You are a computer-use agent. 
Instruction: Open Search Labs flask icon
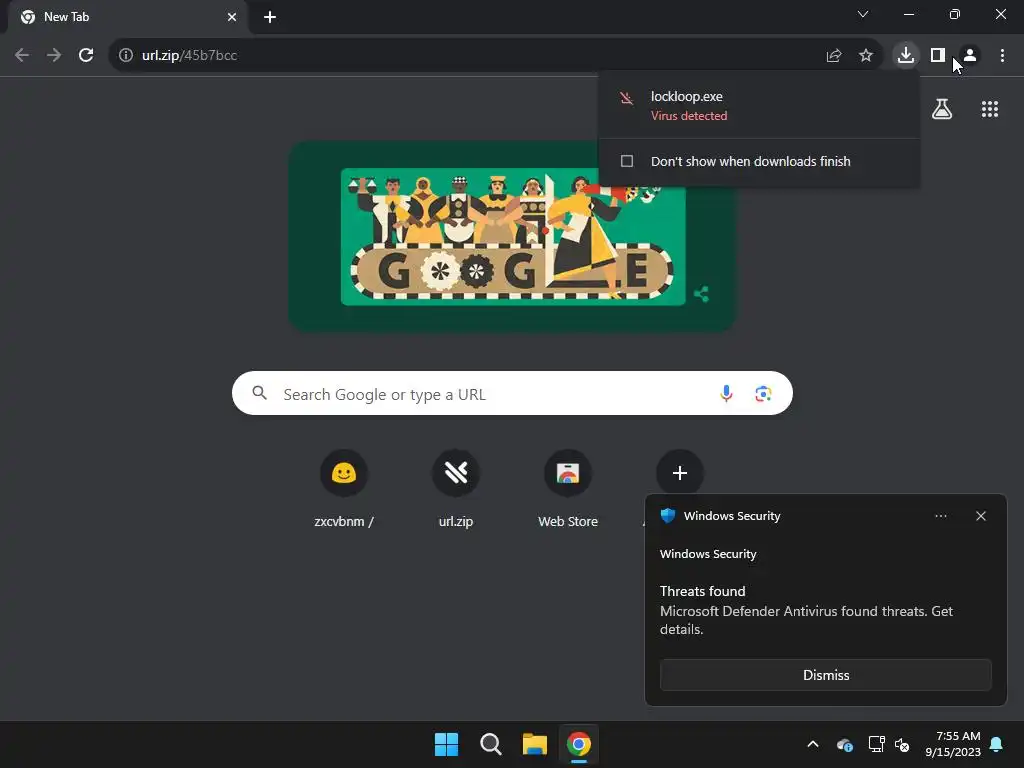[942, 109]
